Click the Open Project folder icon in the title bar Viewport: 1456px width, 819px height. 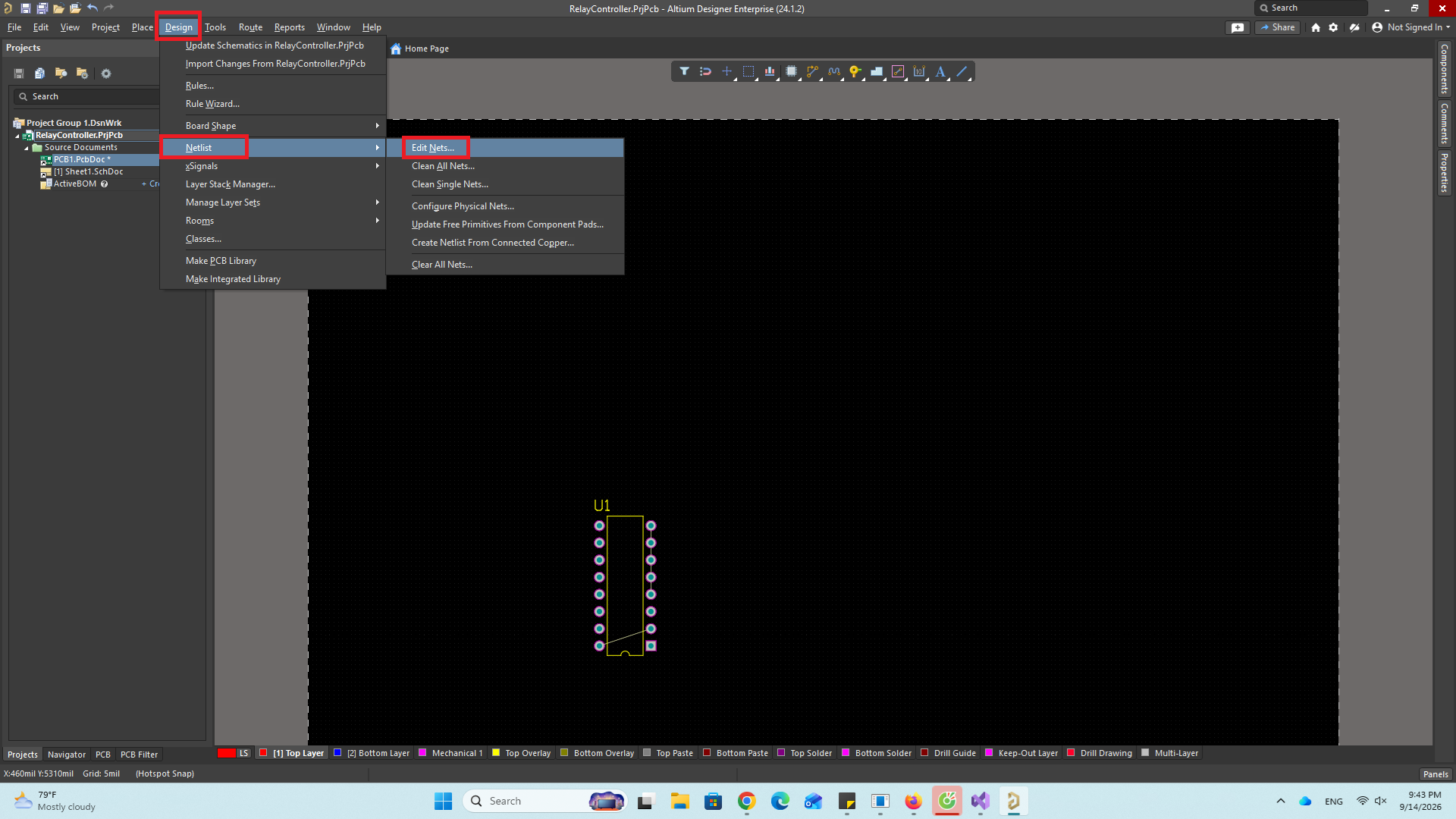point(58,8)
